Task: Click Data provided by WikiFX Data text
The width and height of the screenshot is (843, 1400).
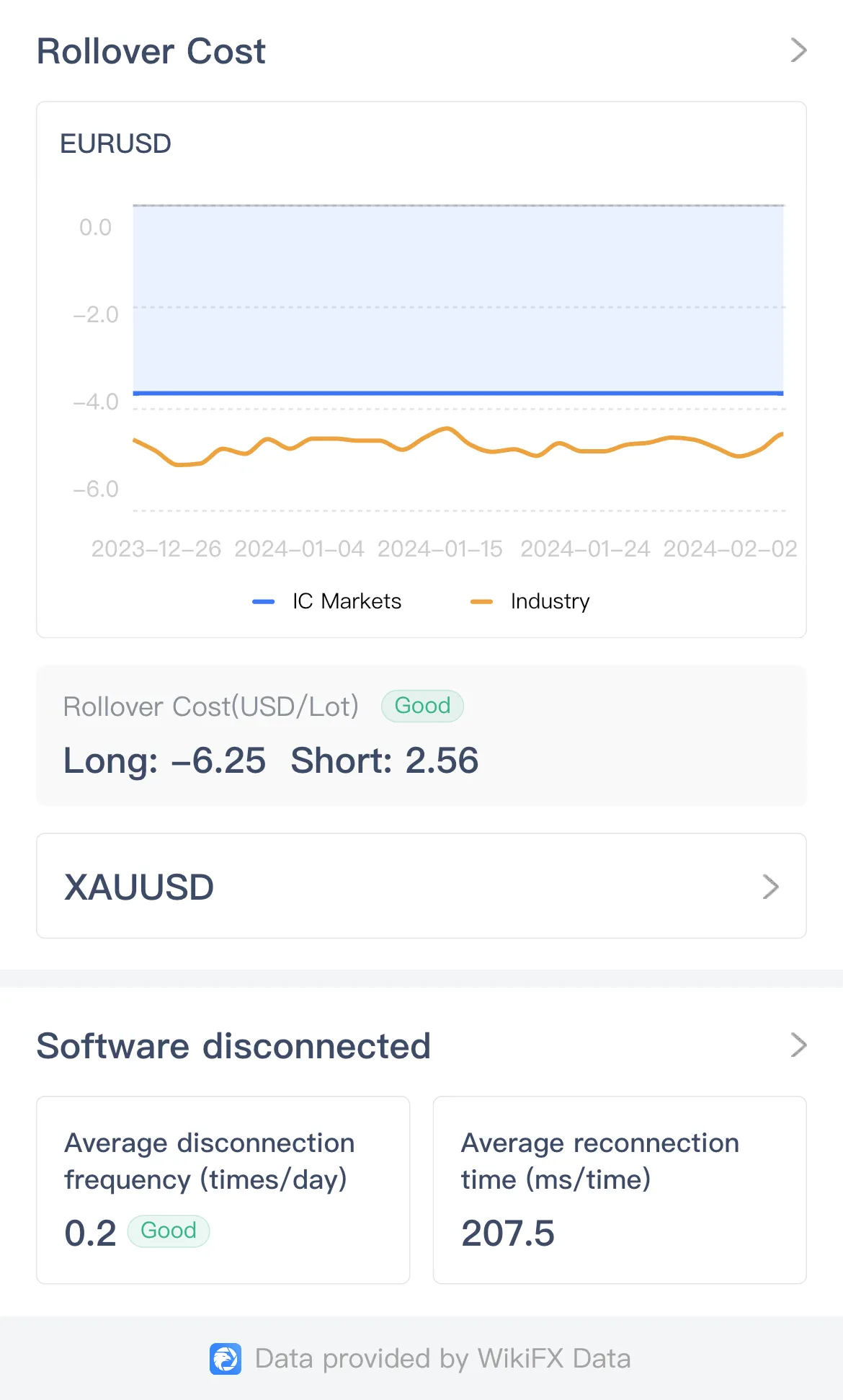Action: coord(443,1359)
